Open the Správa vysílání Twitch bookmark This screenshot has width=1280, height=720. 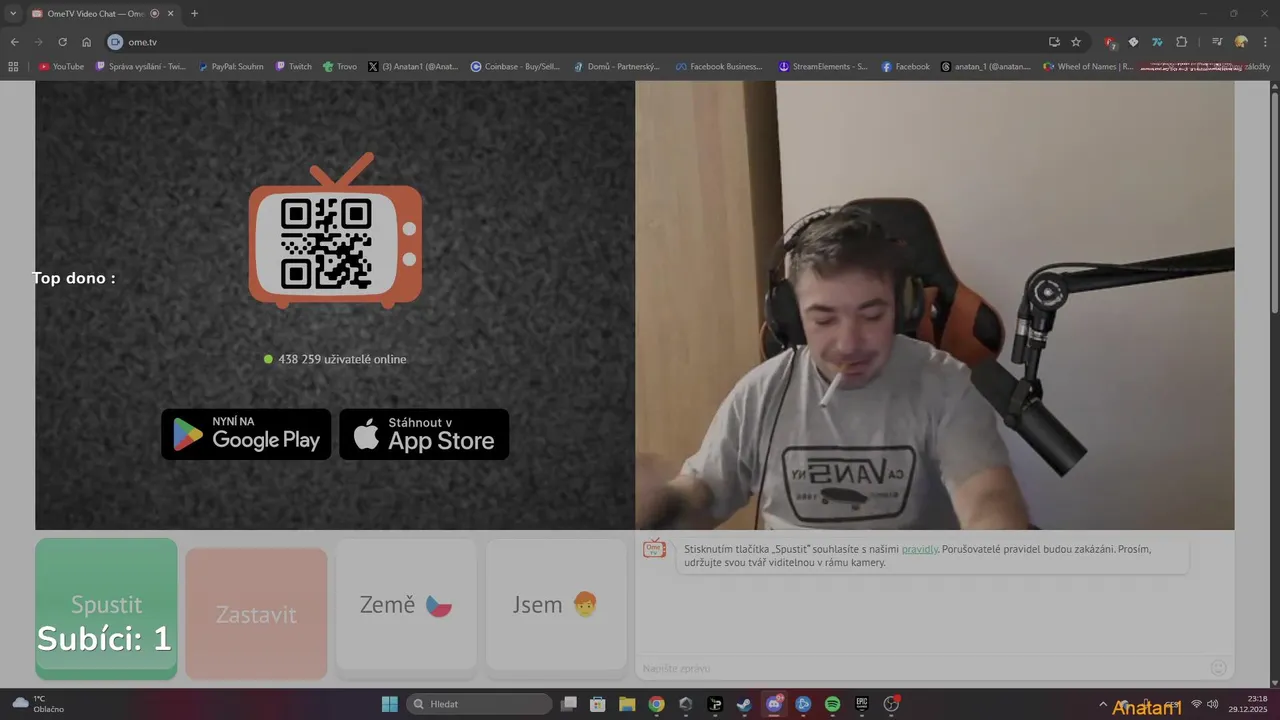[141, 67]
